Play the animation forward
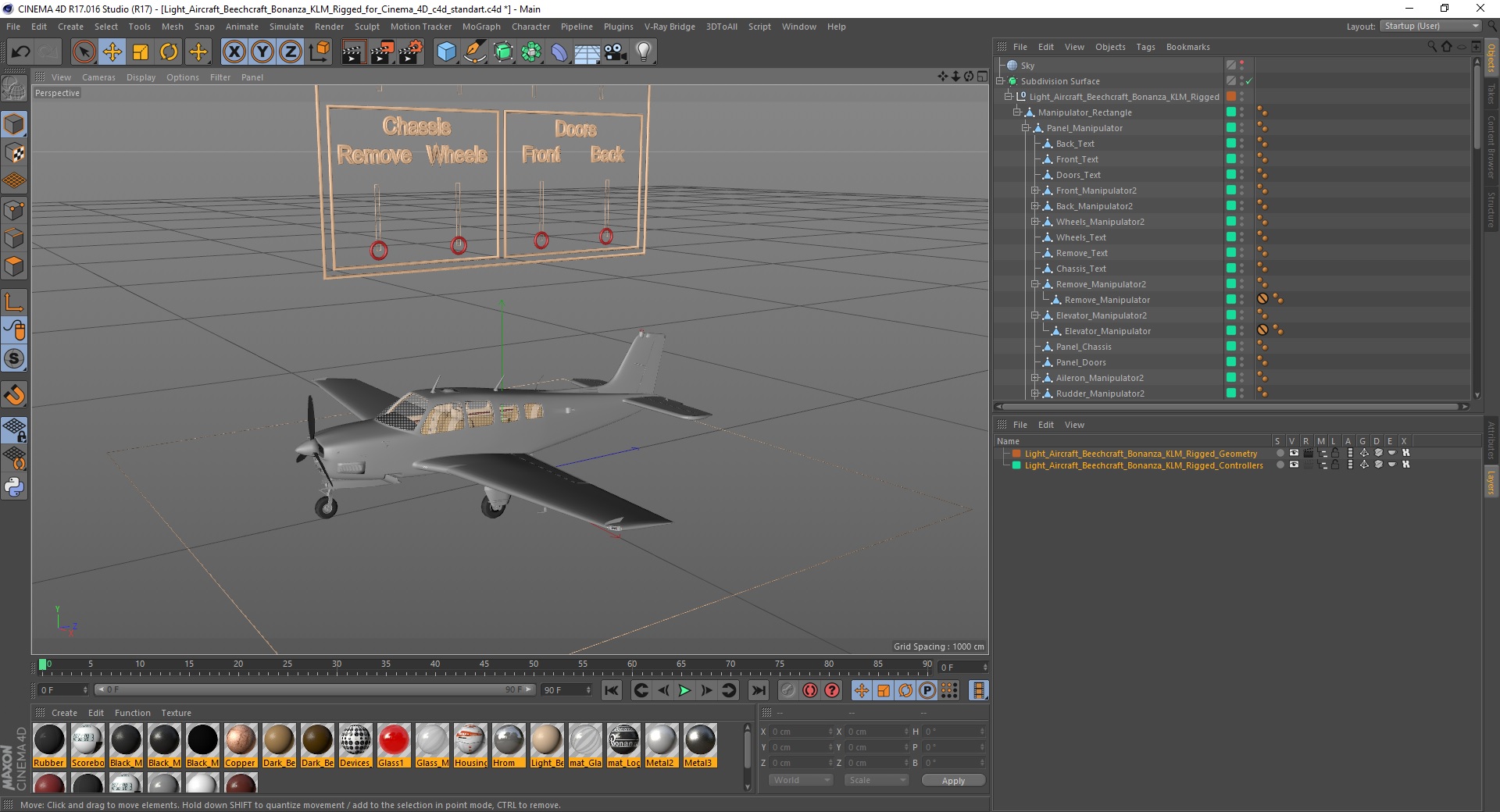The image size is (1500, 812). pyautogui.click(x=684, y=690)
